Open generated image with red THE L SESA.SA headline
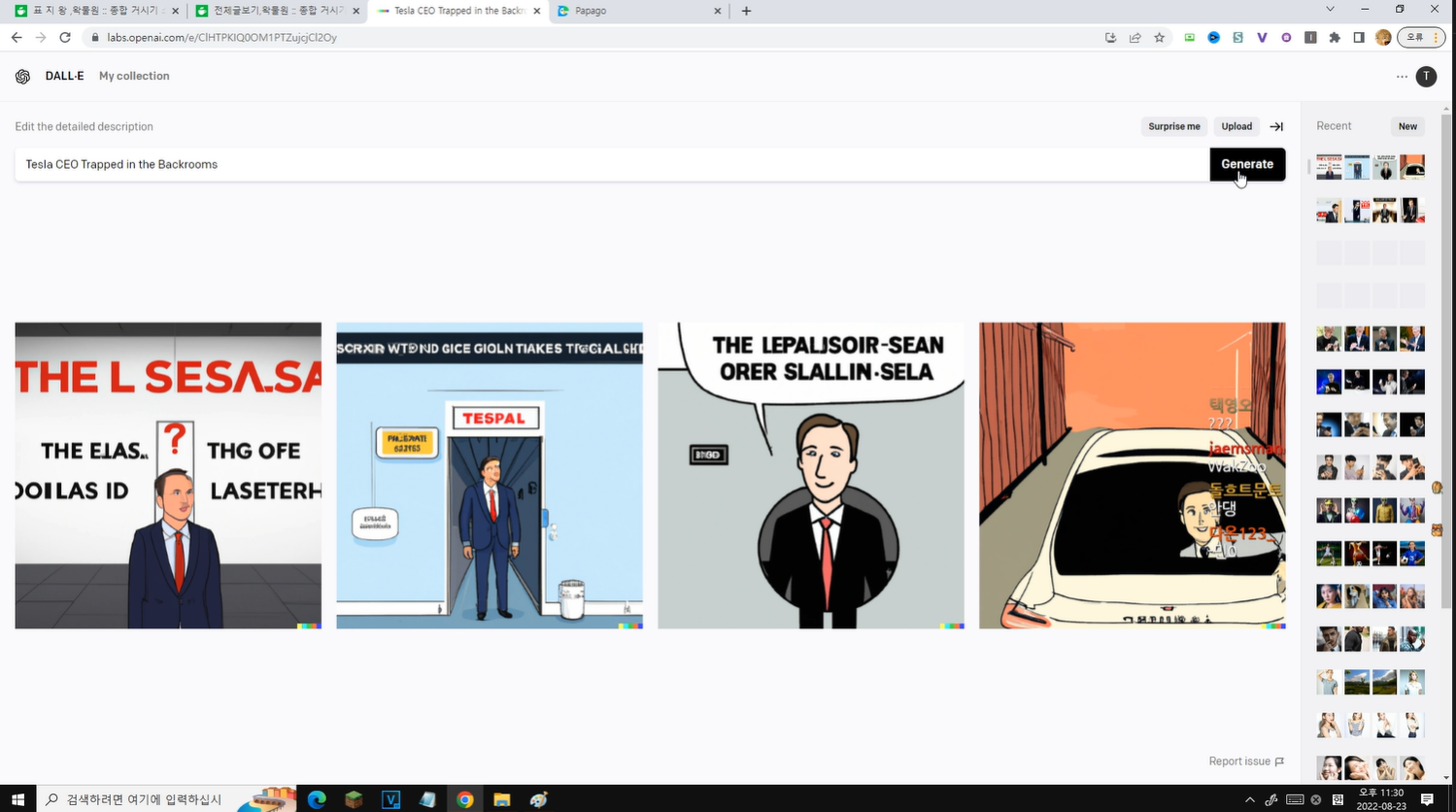The height and width of the screenshot is (812, 1456). pos(168,476)
